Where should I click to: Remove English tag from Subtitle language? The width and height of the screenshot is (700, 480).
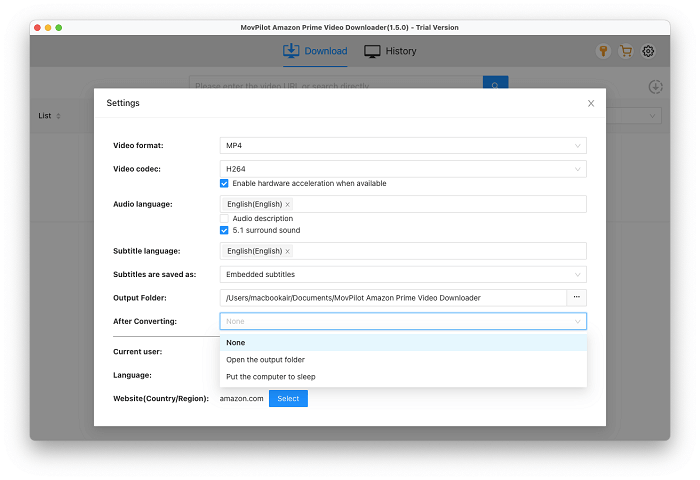pyautogui.click(x=288, y=251)
